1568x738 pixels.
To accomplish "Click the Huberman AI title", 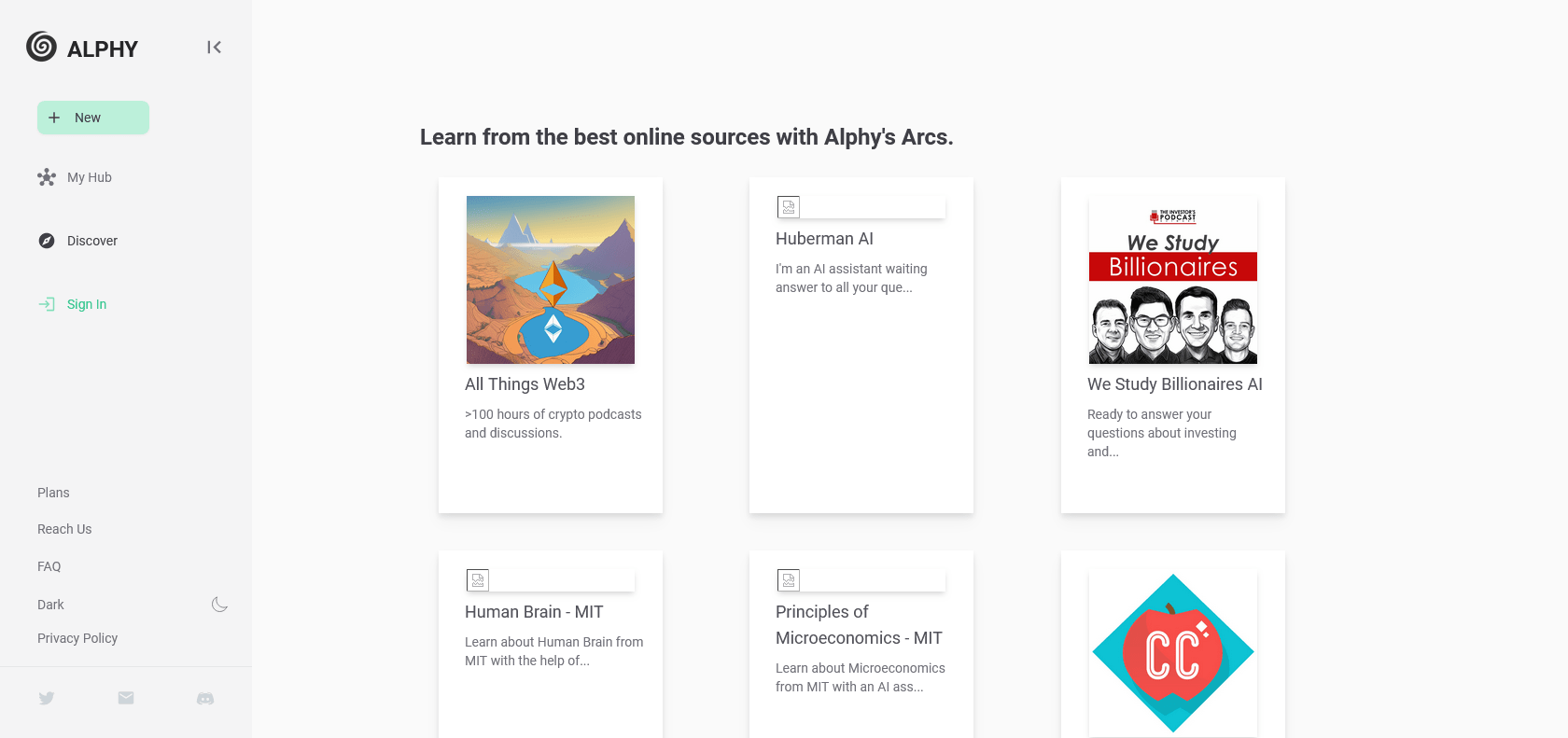I will (824, 239).
